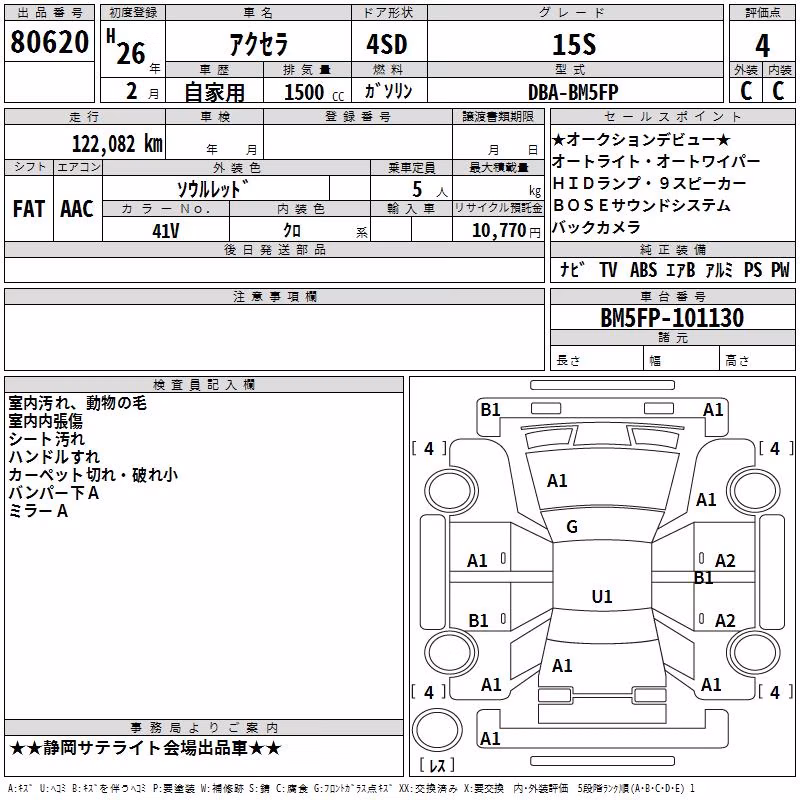Click the 静岡サテライト会場出品車 notice text
The image size is (800, 800).
point(145,748)
